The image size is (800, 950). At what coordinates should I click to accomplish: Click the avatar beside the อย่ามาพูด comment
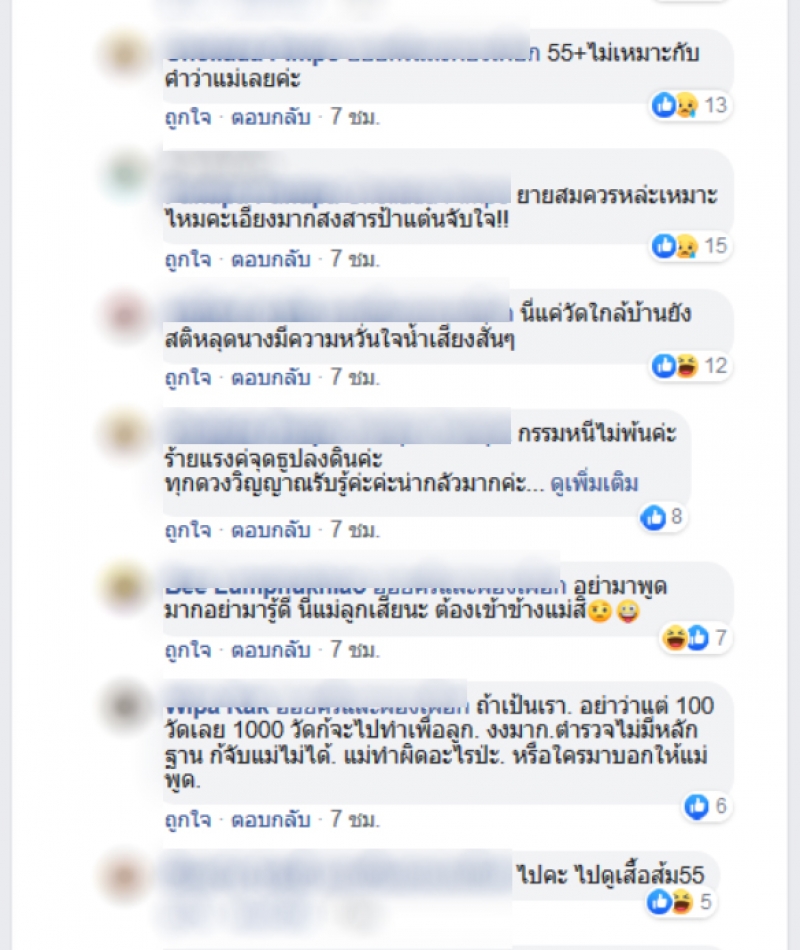(125, 586)
